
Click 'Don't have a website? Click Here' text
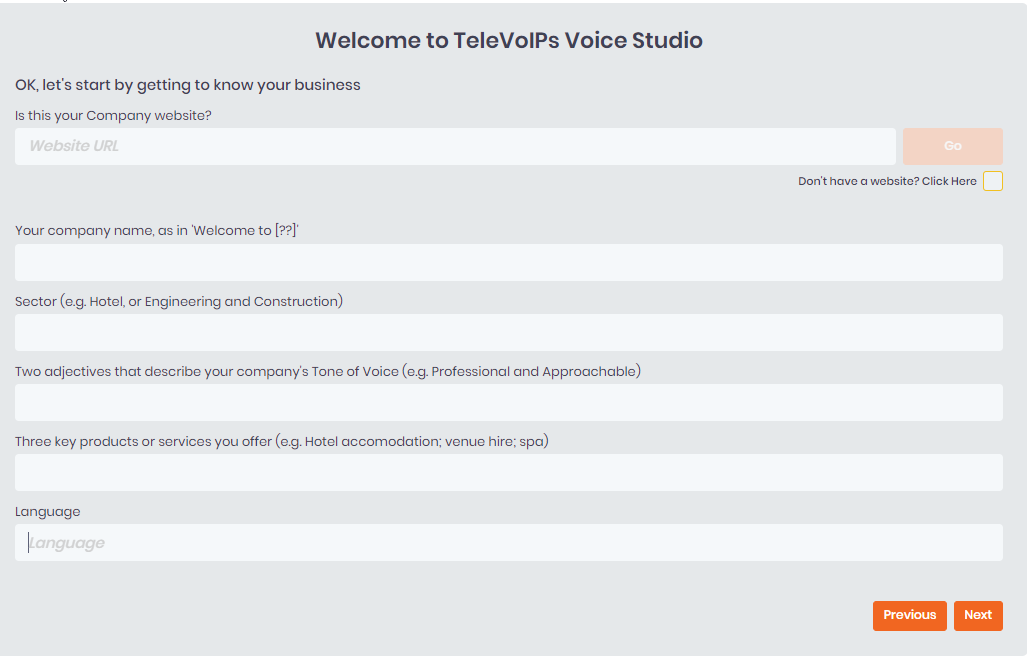click(x=887, y=181)
